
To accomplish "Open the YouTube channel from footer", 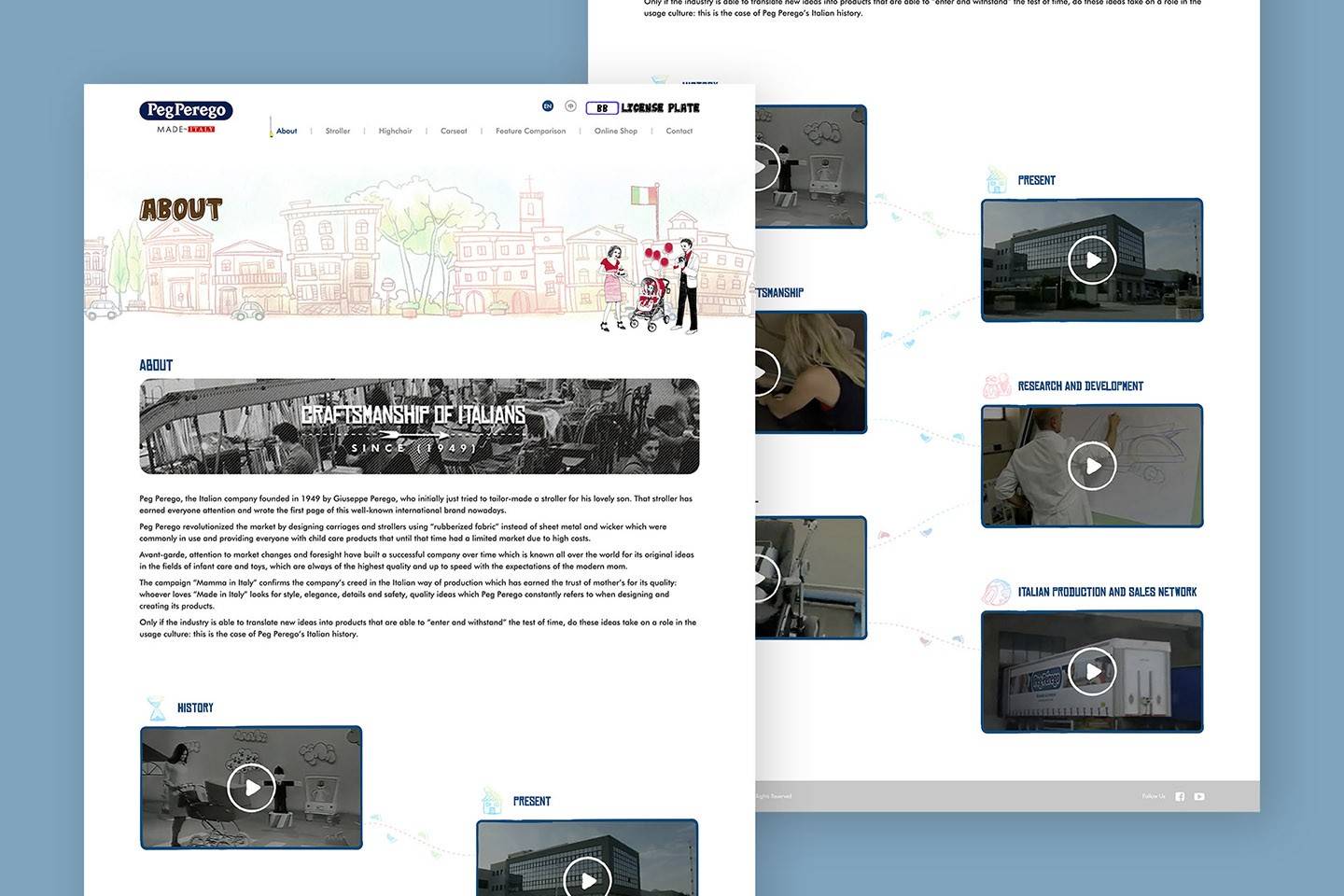I will pyautogui.click(x=1199, y=796).
